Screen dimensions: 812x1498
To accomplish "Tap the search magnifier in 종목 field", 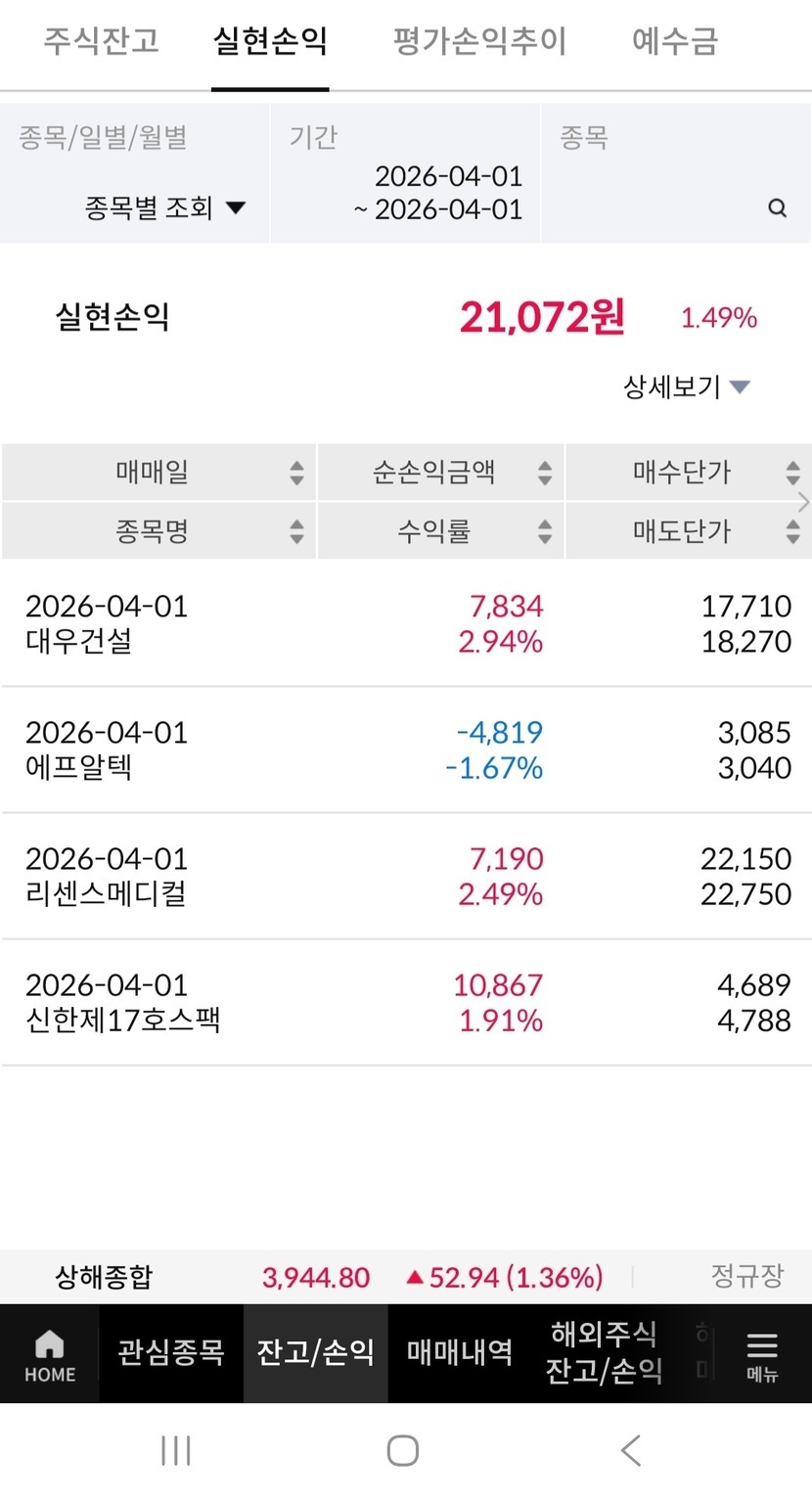I will point(777,208).
